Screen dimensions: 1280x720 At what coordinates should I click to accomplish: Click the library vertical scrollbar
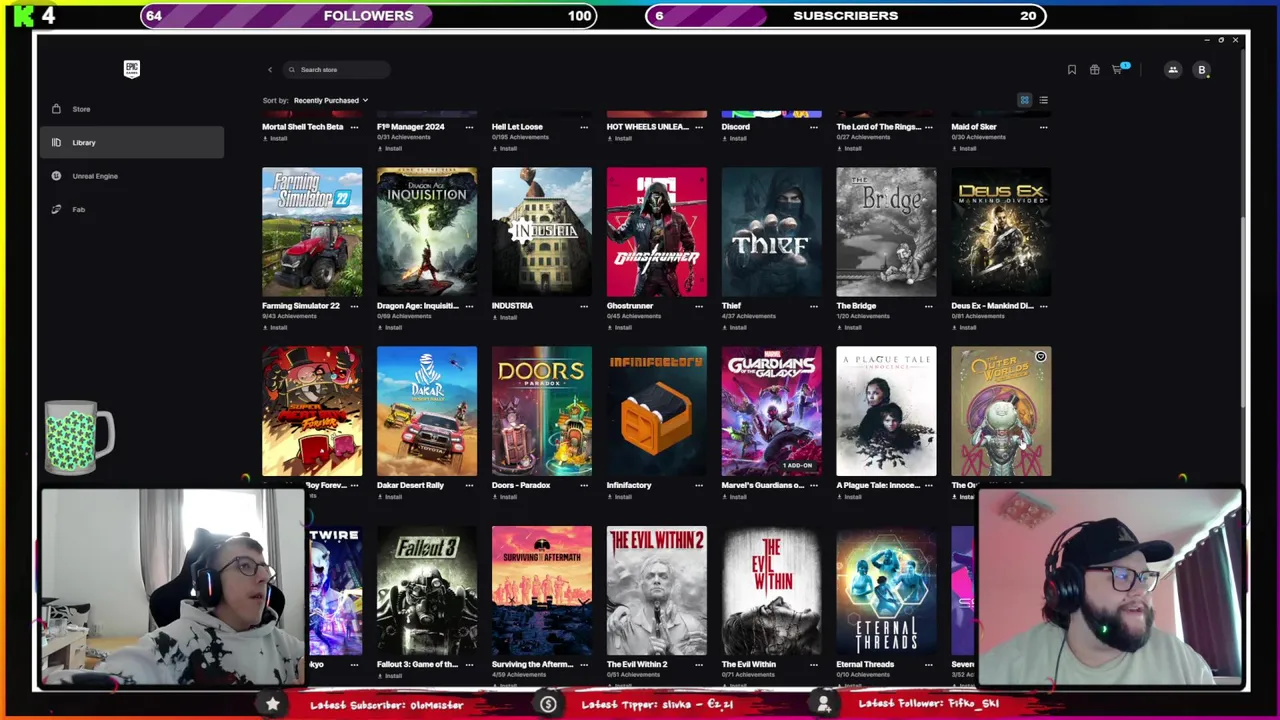tap(1244, 310)
